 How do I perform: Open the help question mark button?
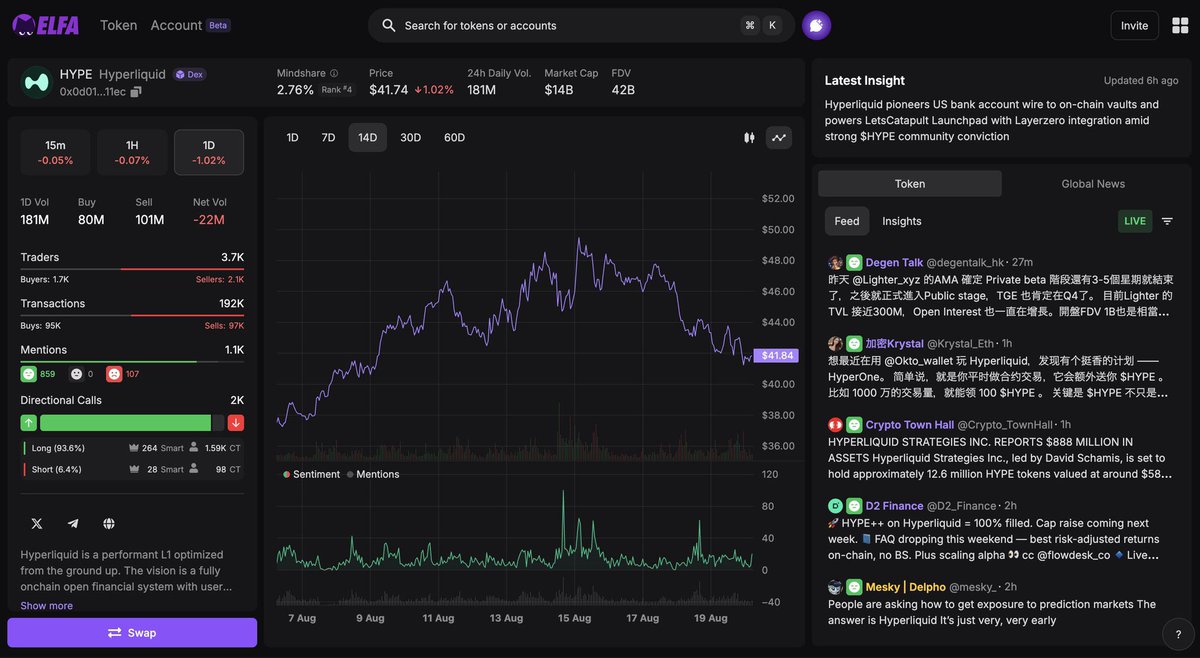(x=1178, y=633)
